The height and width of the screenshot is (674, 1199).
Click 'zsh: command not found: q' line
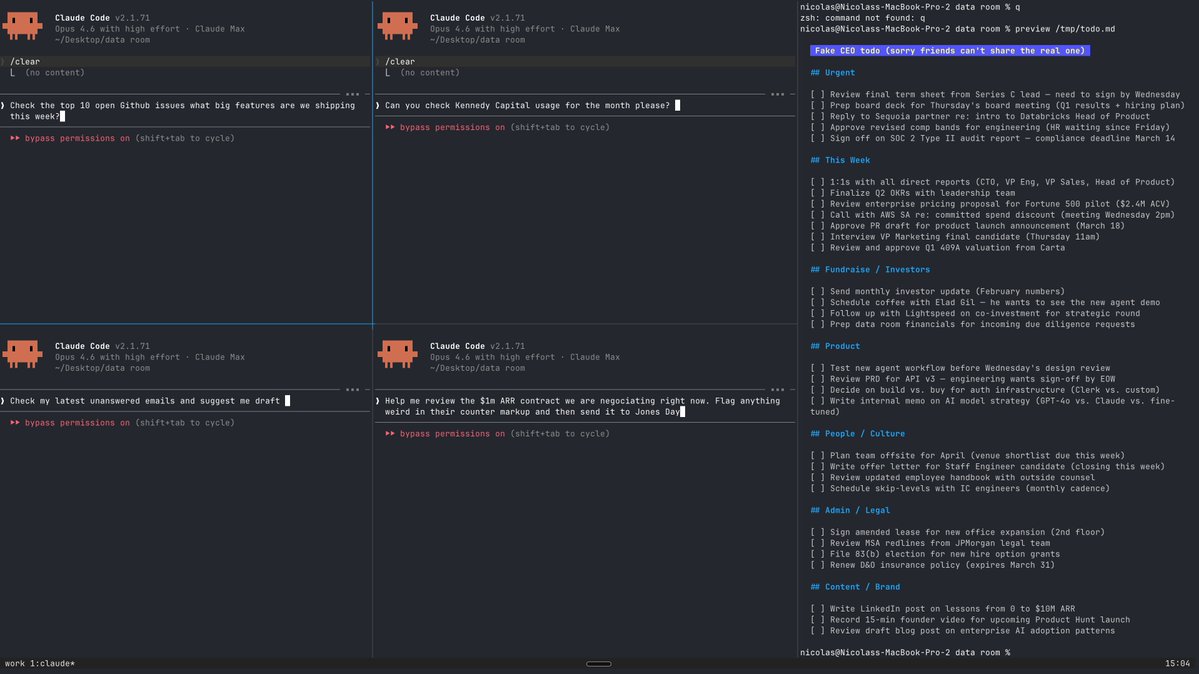click(863, 18)
